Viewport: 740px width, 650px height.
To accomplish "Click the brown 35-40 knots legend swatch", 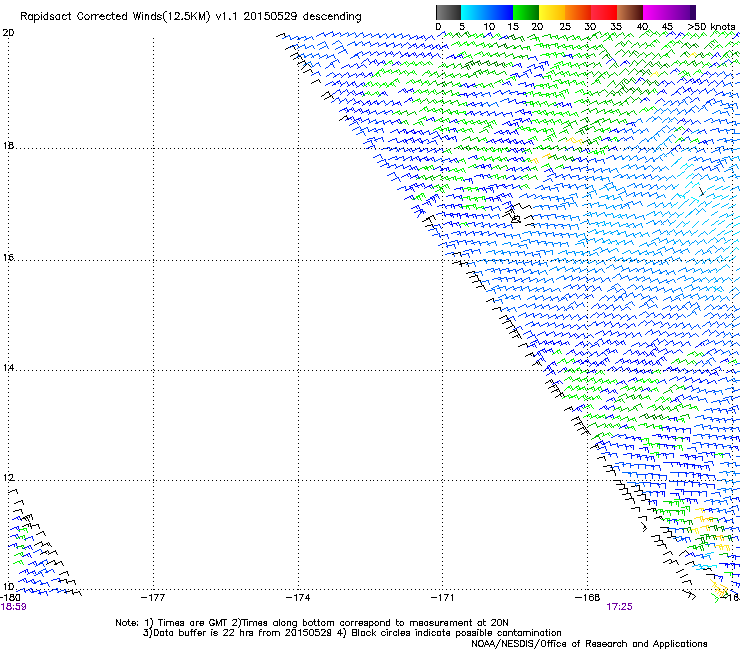I will pos(630,12).
